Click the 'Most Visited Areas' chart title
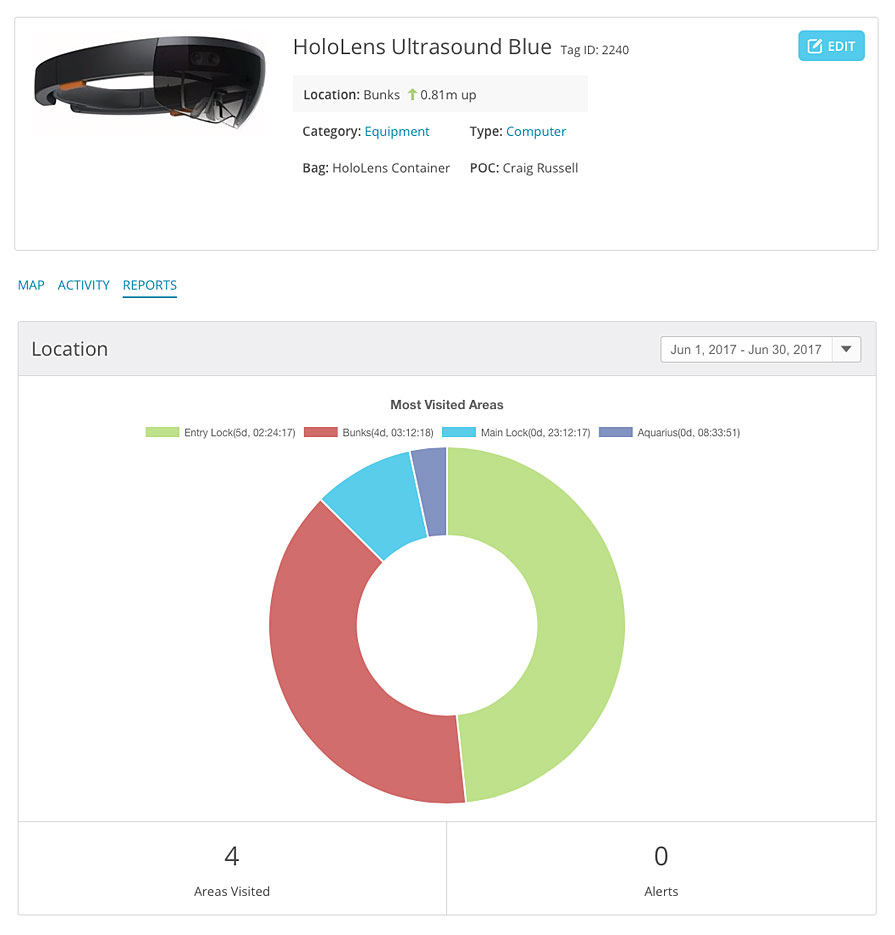895x935 pixels. point(447,405)
